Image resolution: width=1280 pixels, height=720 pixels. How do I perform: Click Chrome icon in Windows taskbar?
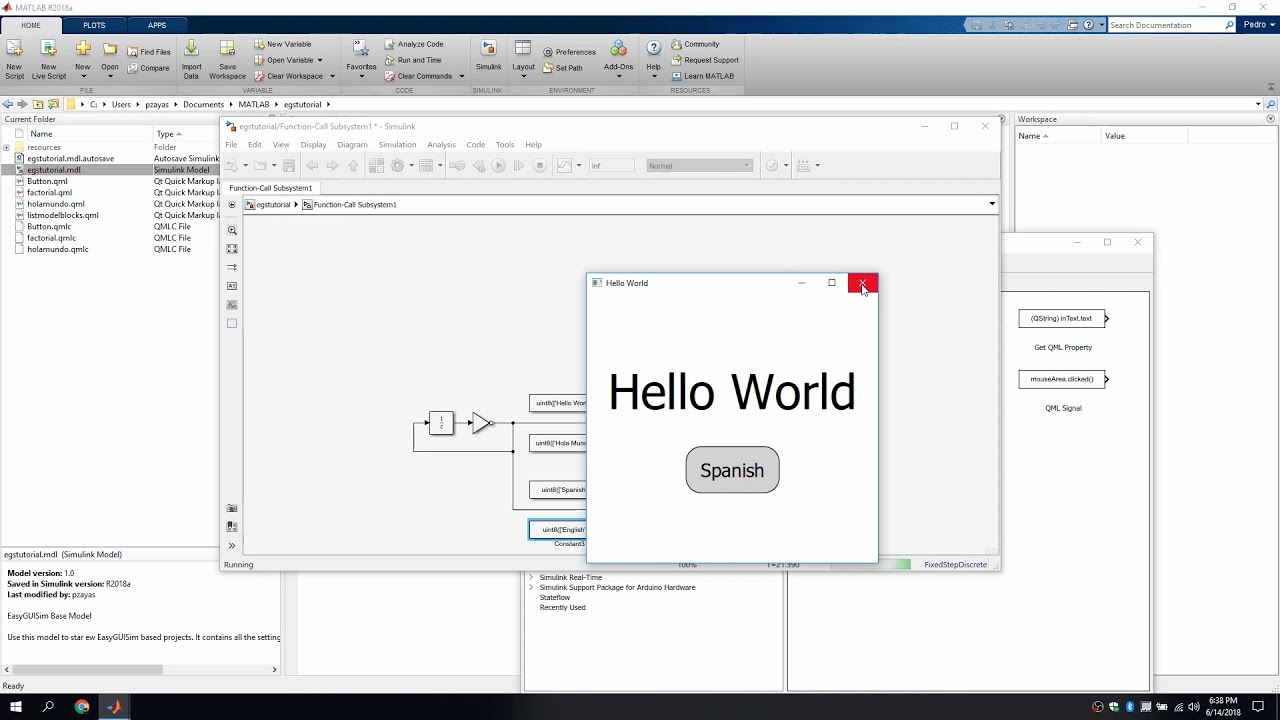click(82, 707)
